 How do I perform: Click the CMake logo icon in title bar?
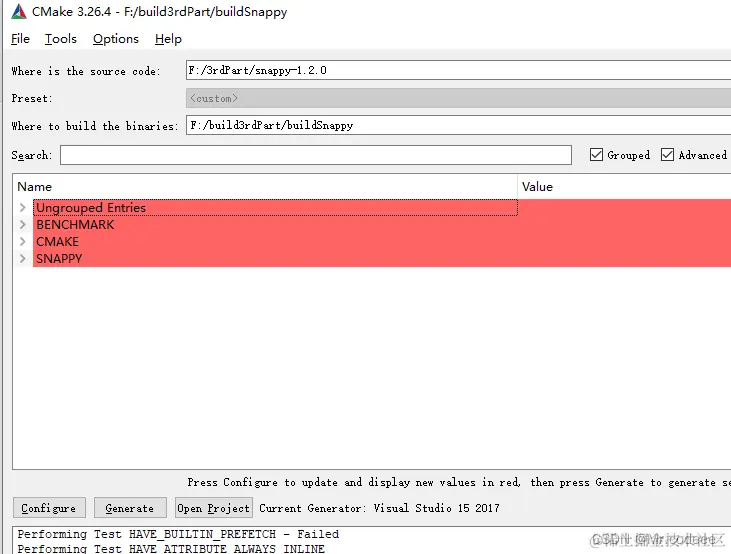[19, 11]
